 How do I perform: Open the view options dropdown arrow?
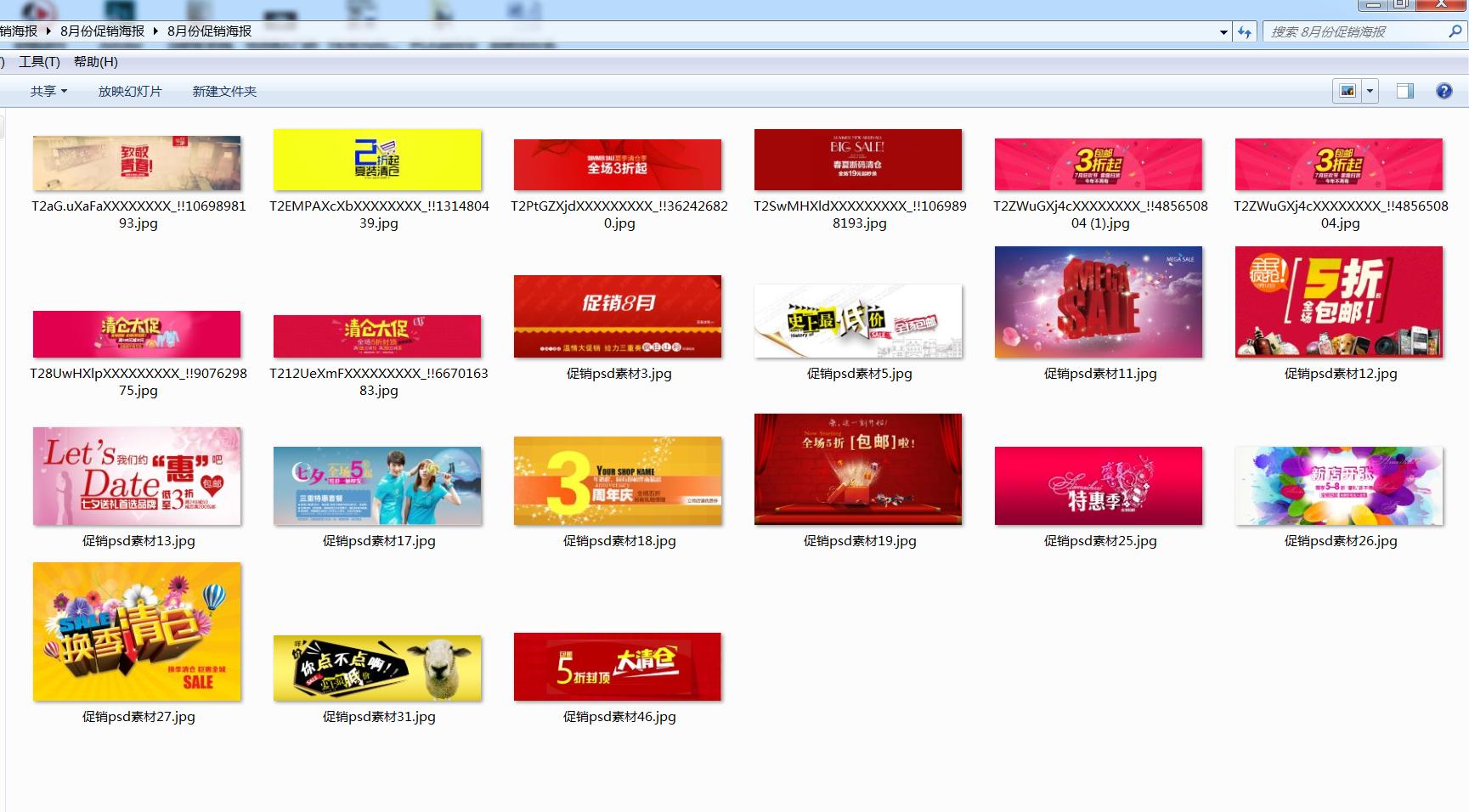click(1370, 91)
